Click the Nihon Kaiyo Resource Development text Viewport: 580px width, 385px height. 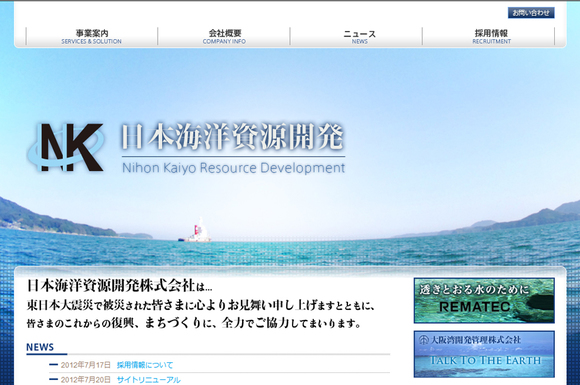233,168
